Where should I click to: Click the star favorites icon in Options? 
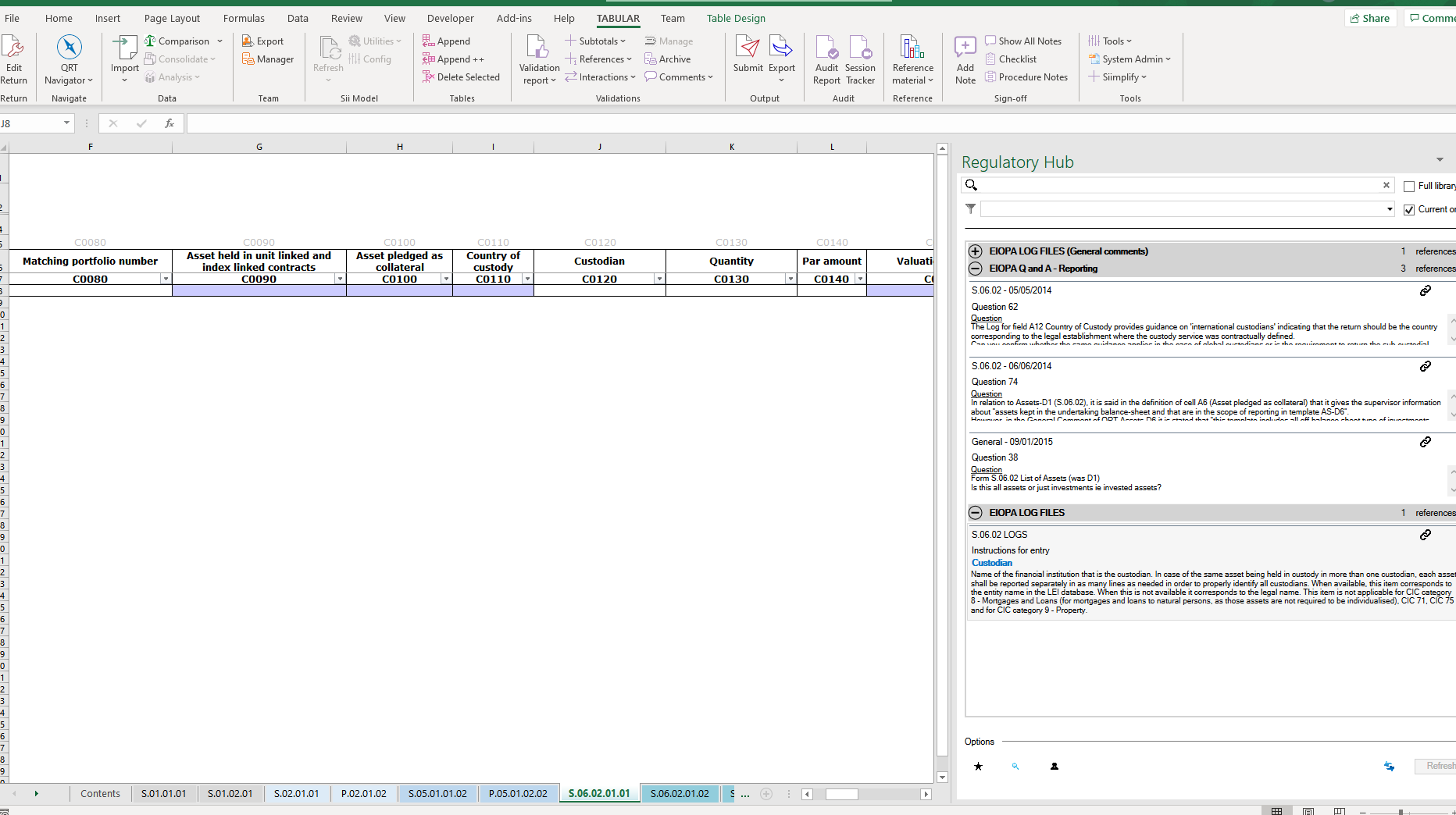[978, 767]
